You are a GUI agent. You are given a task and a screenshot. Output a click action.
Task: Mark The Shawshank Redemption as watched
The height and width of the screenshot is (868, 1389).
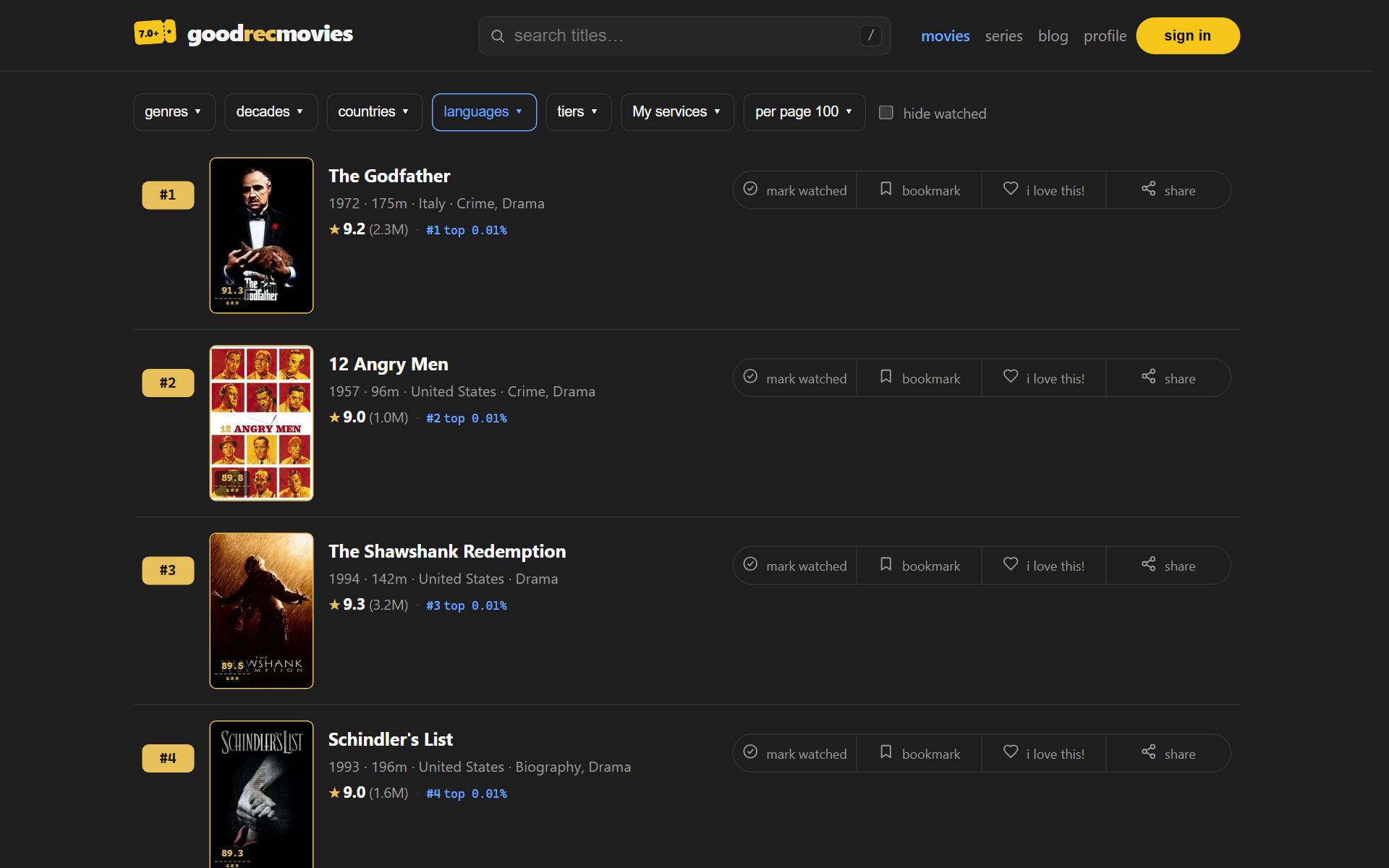(795, 566)
